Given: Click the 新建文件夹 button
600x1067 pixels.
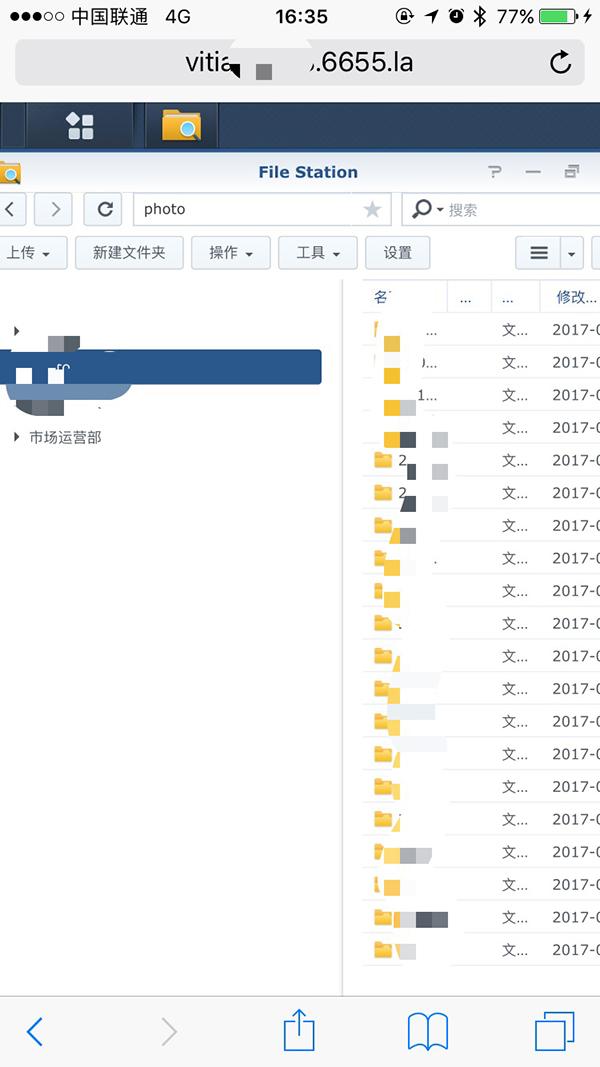Looking at the screenshot, I should pyautogui.click(x=128, y=253).
